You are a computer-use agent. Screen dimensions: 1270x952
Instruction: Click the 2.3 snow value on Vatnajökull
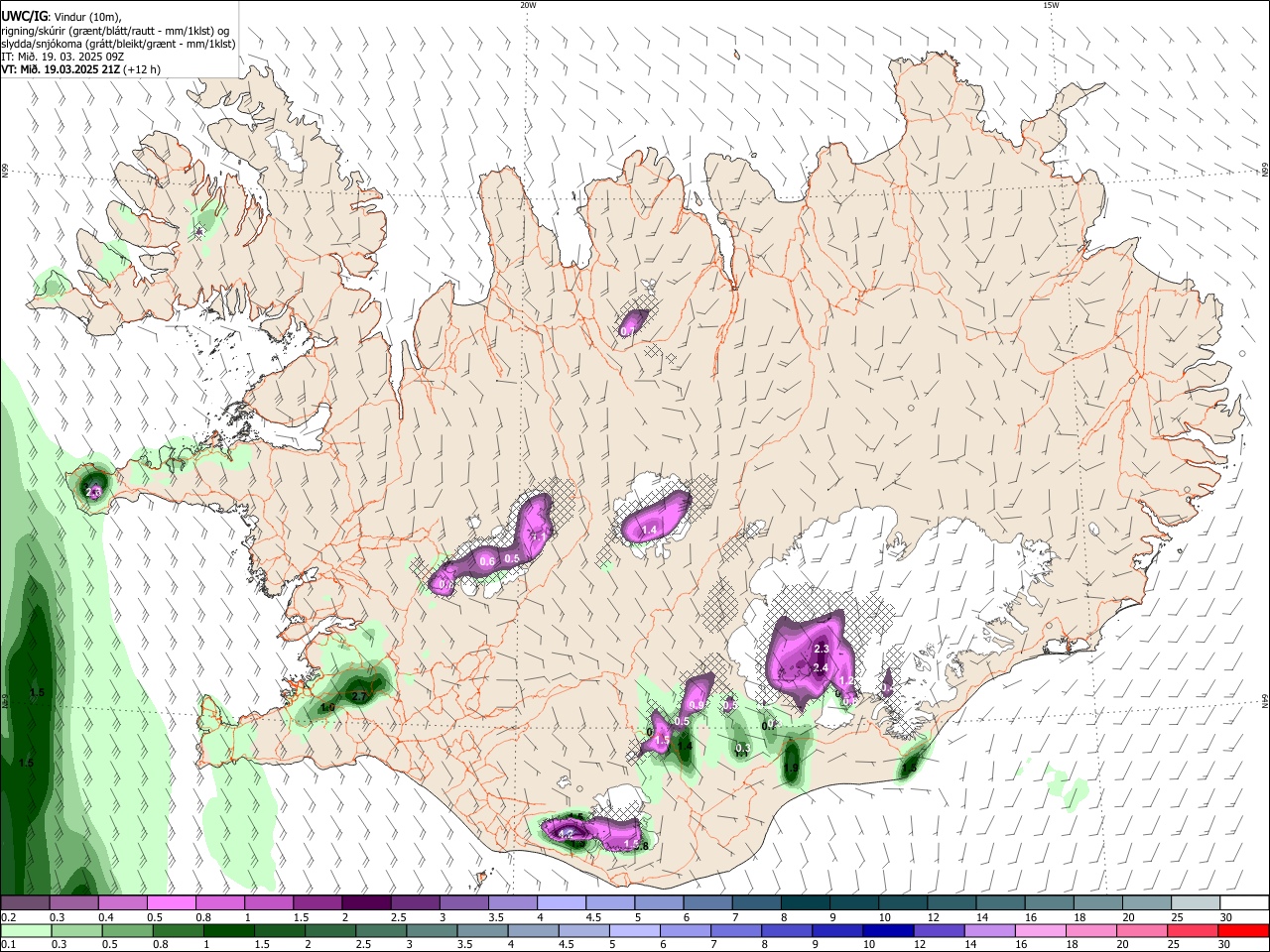pyautogui.click(x=821, y=649)
